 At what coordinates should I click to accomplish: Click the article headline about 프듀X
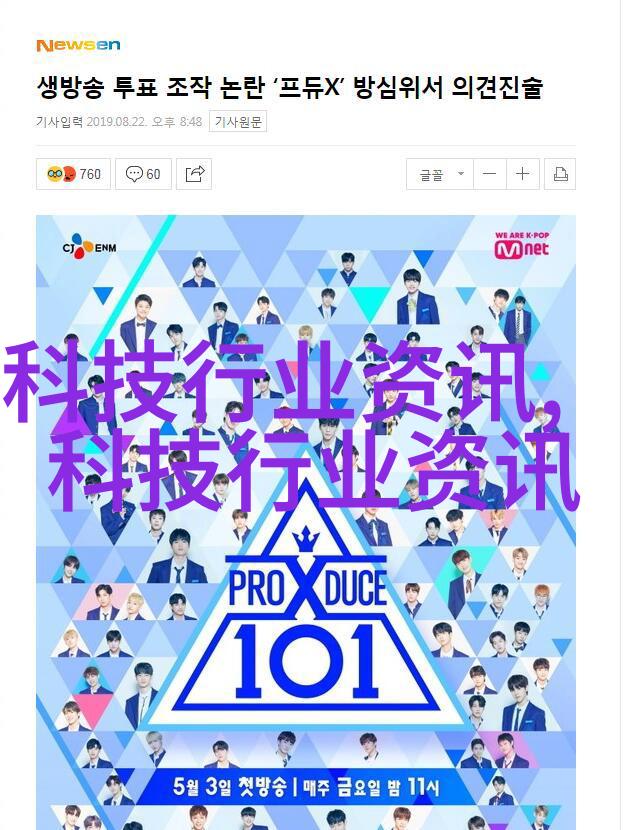click(x=290, y=87)
